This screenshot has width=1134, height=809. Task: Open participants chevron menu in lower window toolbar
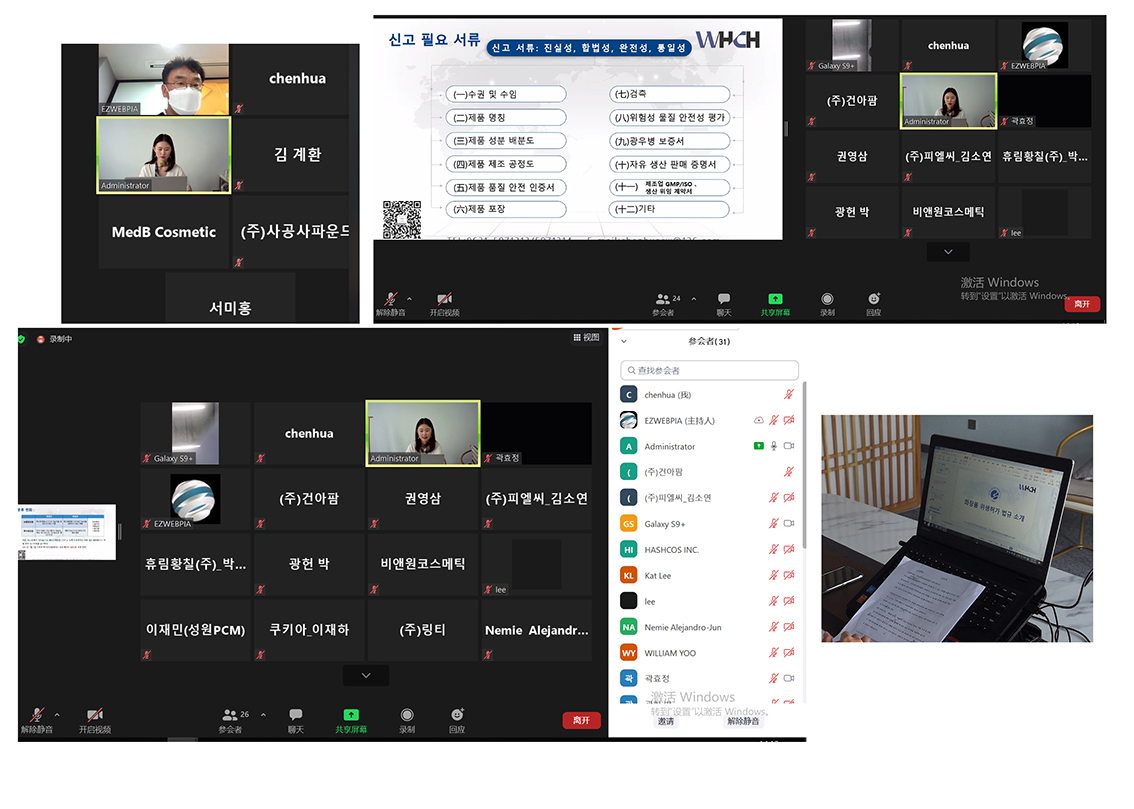263,715
